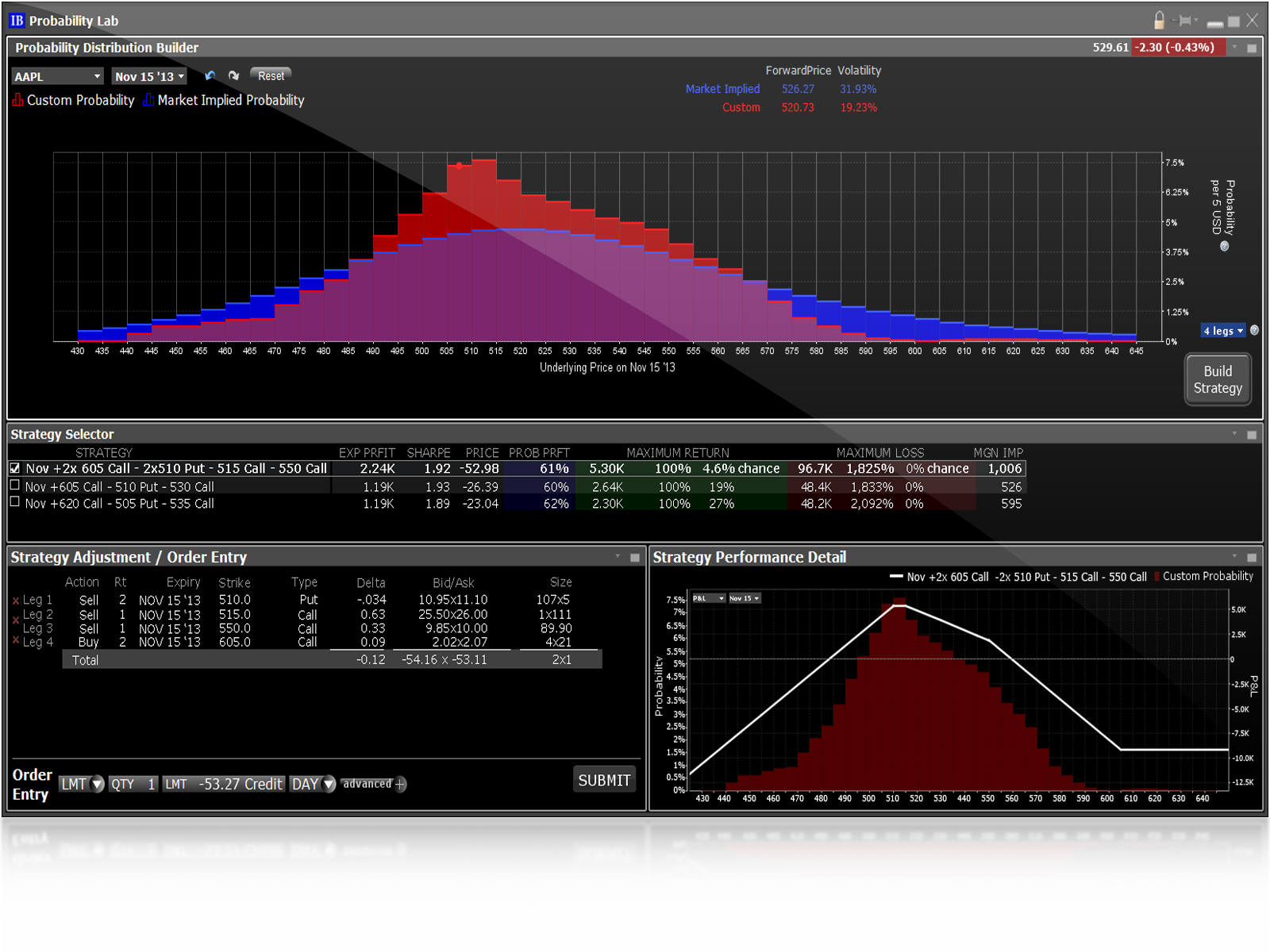Open the Nov 15 '13 expiry dropdown
Image resolution: width=1270 pixels, height=952 pixels.
point(149,76)
